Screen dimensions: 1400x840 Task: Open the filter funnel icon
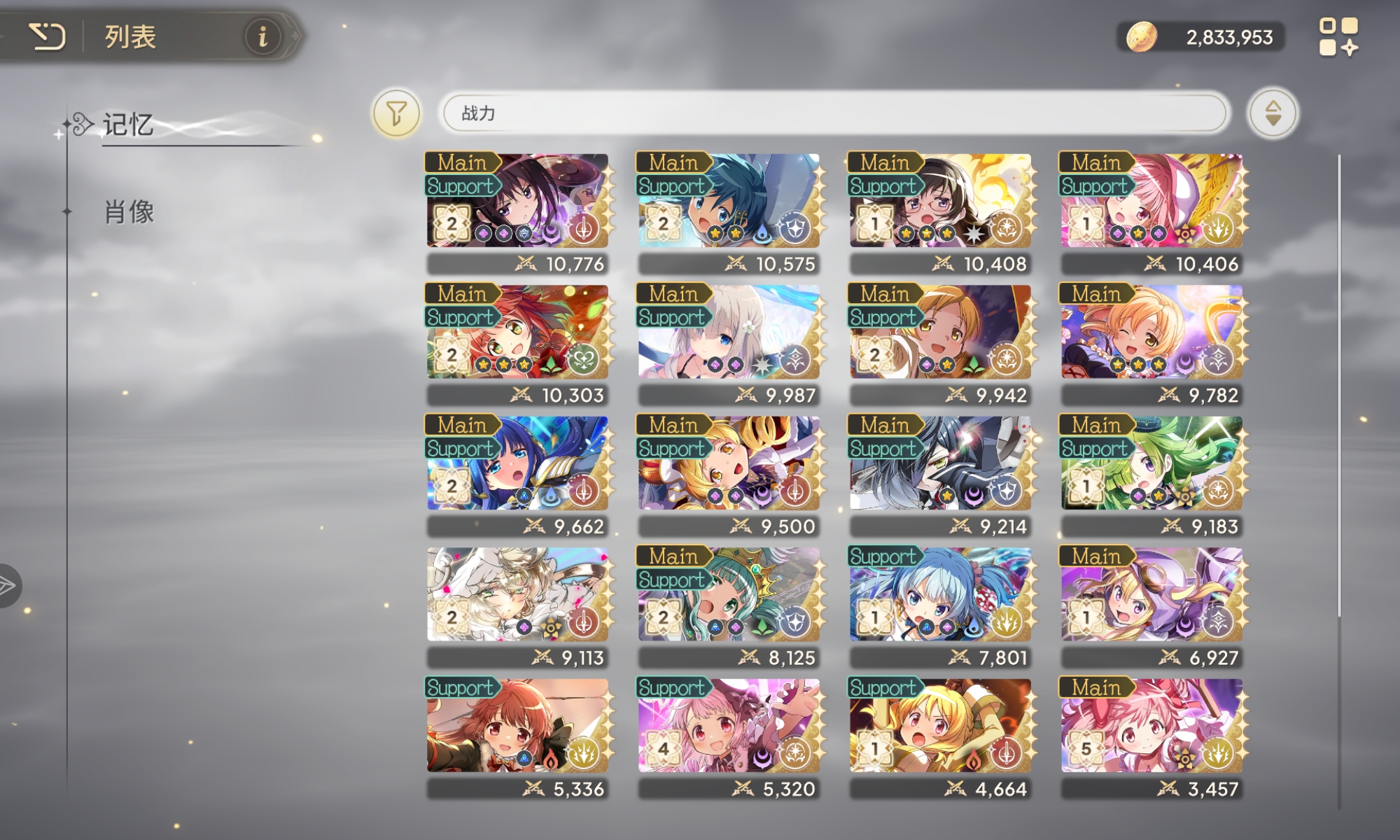click(396, 113)
